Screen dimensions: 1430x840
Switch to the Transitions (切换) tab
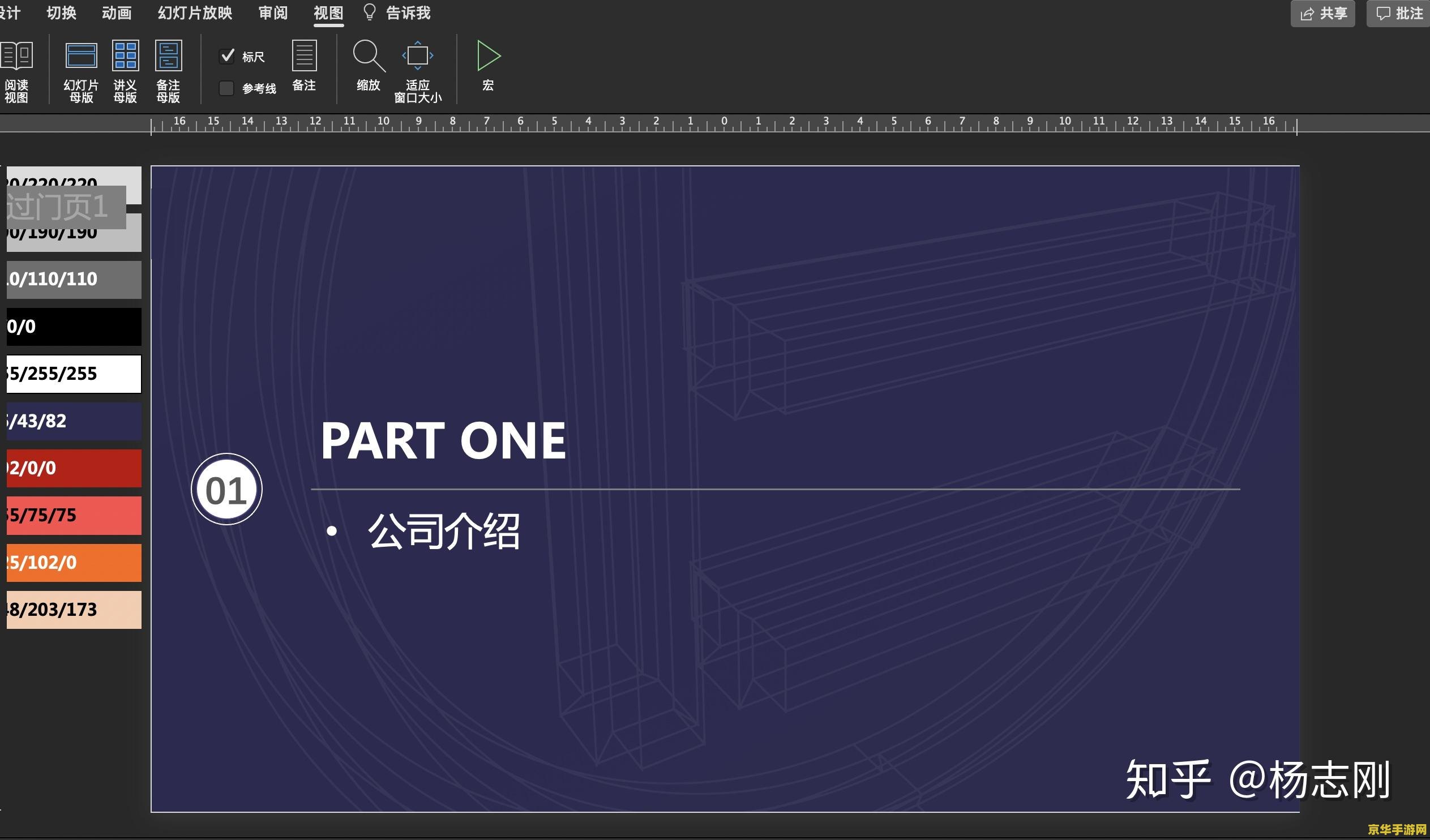61,12
